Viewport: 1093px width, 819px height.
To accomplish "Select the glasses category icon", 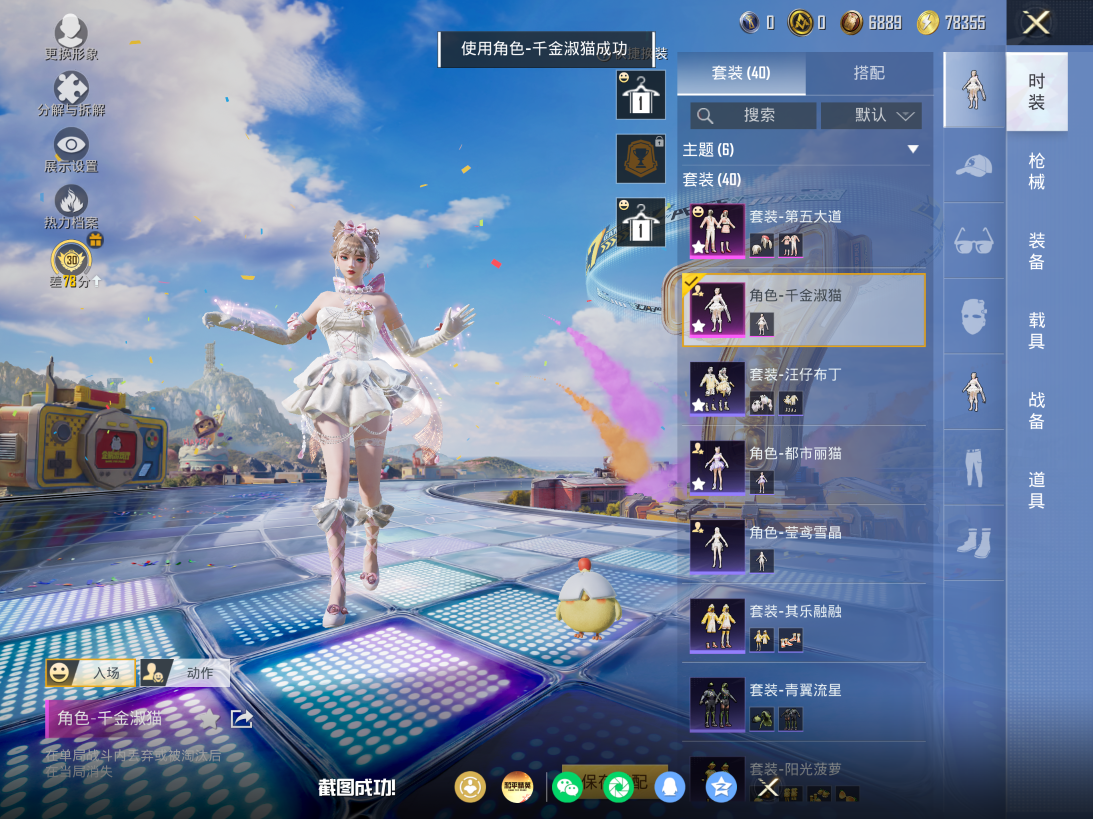I will [x=974, y=241].
